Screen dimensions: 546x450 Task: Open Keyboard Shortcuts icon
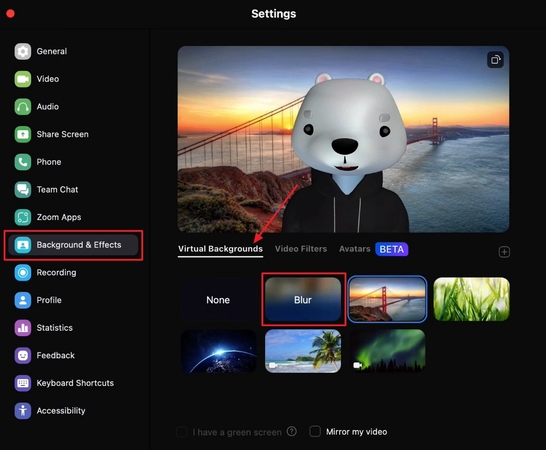point(23,383)
